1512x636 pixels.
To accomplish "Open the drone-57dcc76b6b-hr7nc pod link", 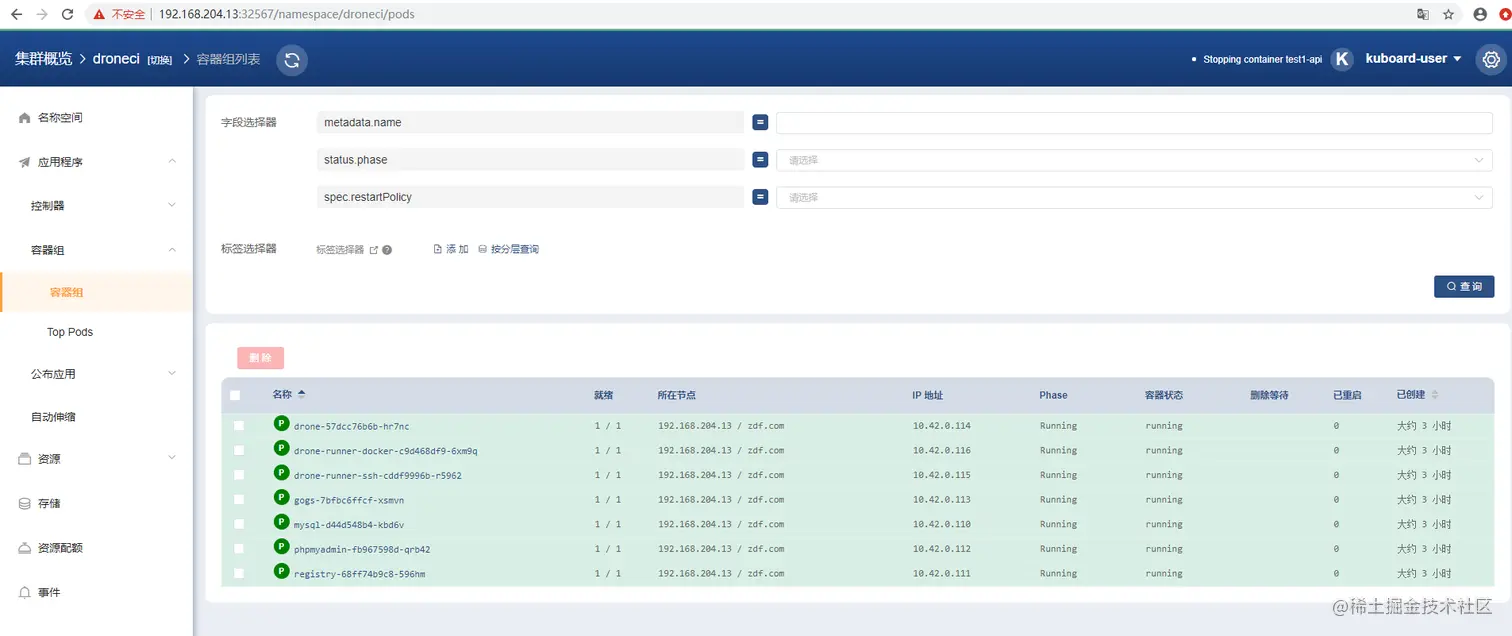I will pyautogui.click(x=351, y=426).
